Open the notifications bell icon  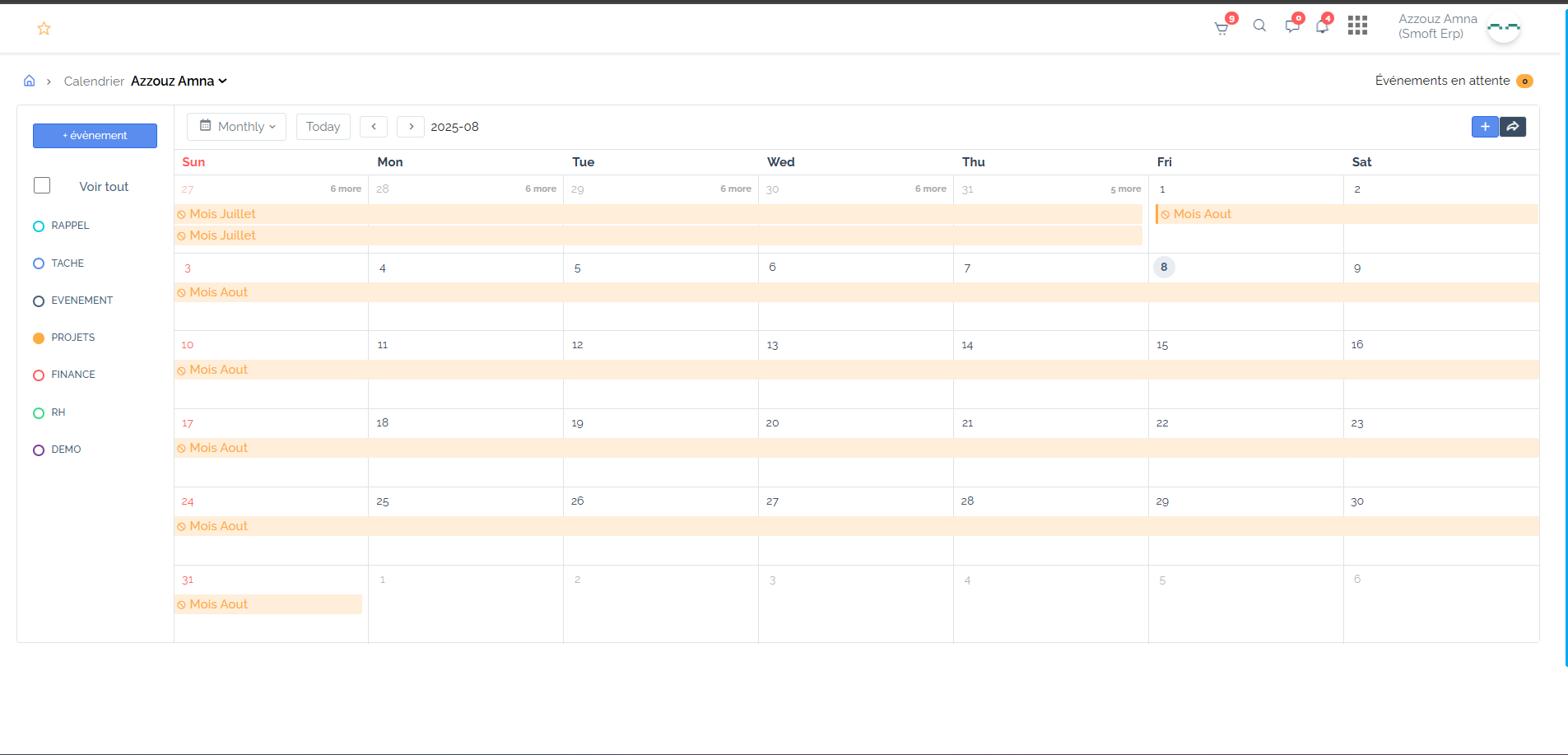[1322, 26]
